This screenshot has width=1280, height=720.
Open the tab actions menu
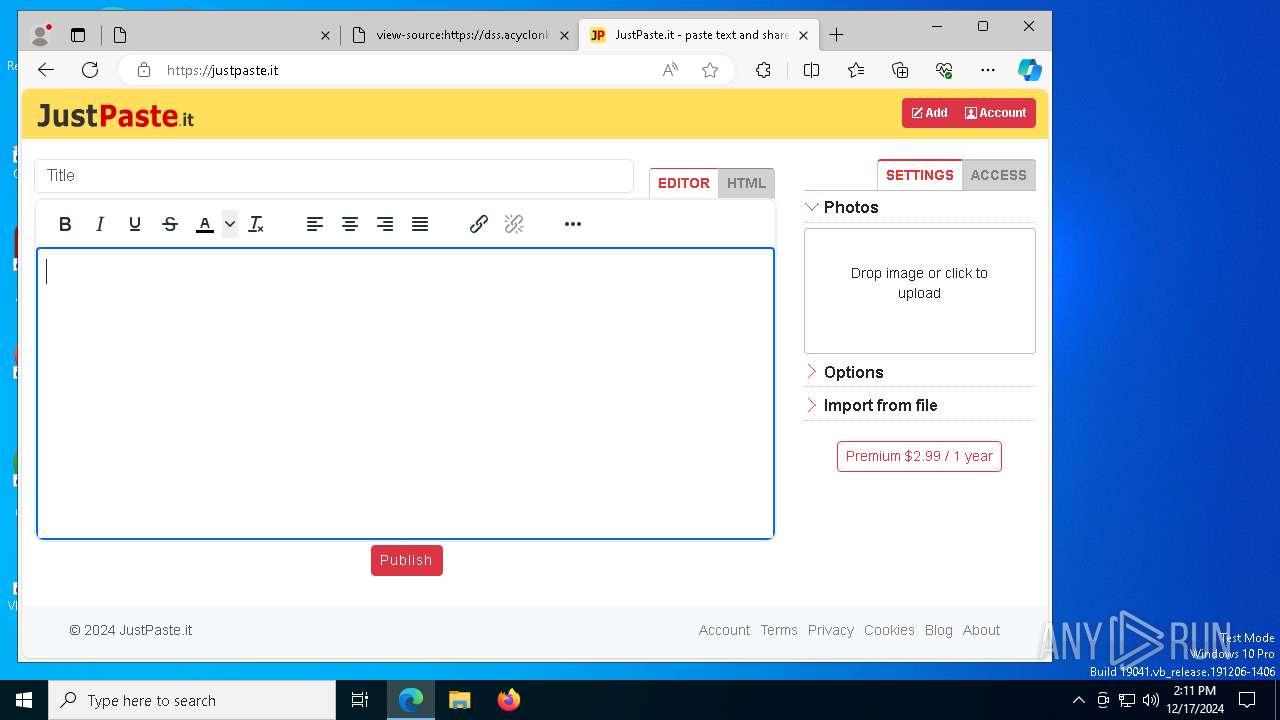[78, 35]
